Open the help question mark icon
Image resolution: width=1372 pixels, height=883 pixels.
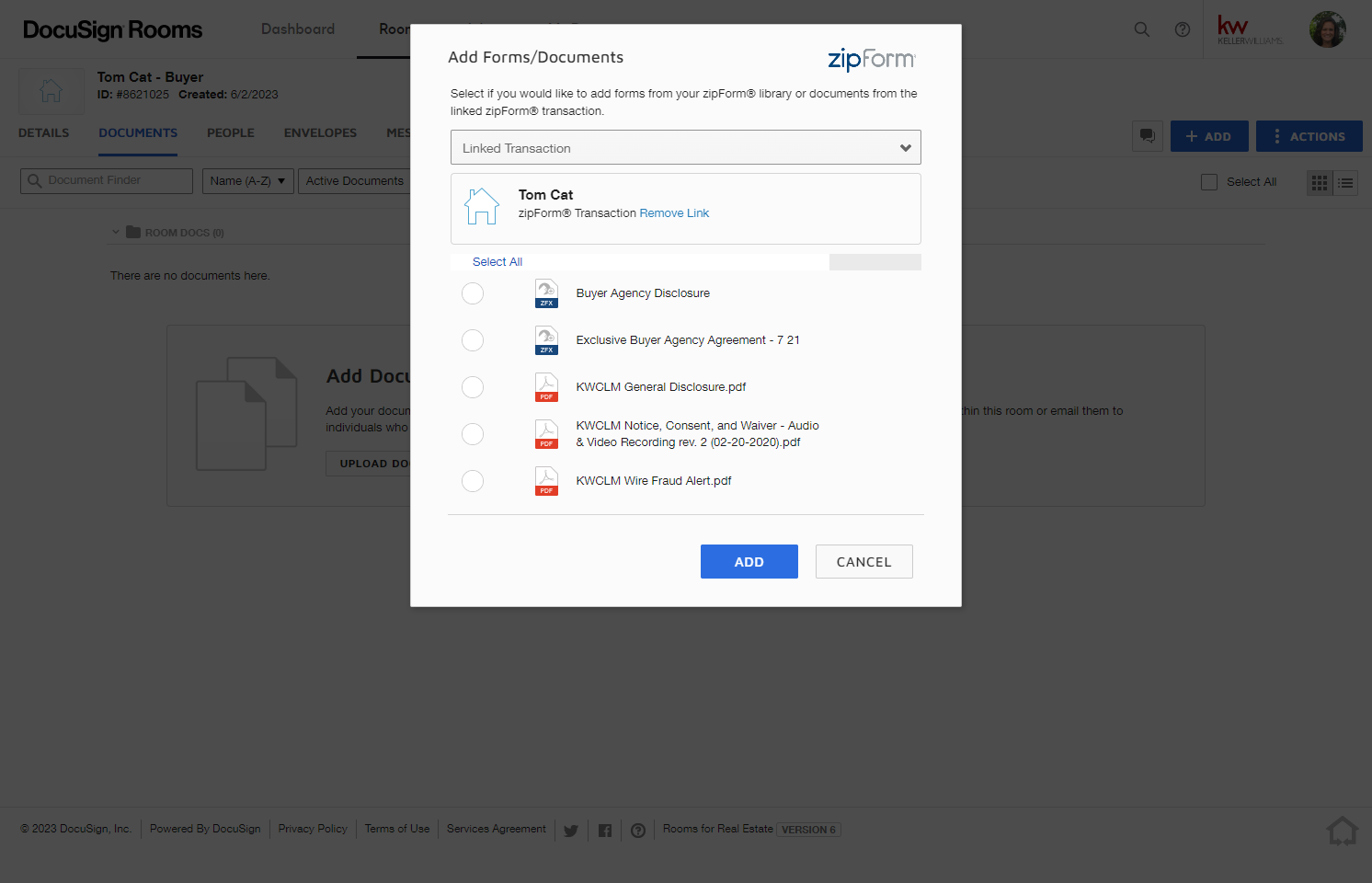click(x=1183, y=29)
